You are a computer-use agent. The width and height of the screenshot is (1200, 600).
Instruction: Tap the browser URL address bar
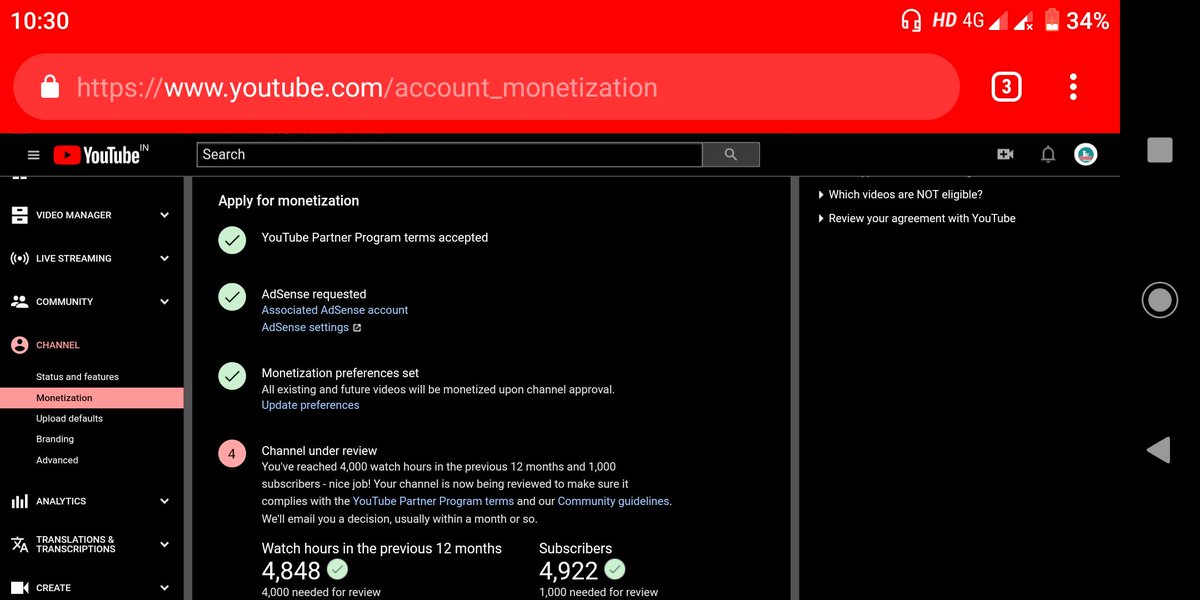486,87
